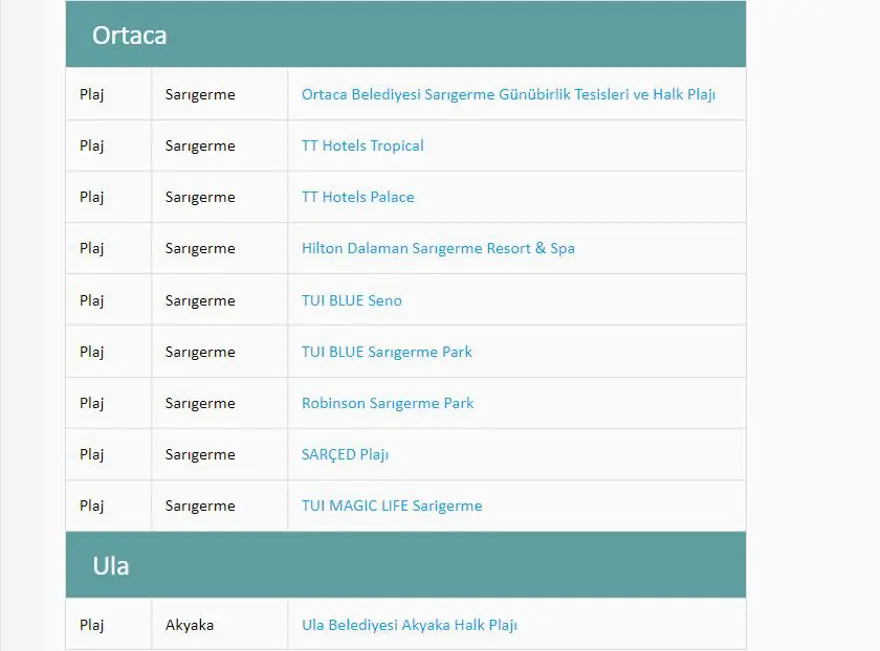
Task: Click the SARÇED Plajı link
Action: (x=344, y=454)
